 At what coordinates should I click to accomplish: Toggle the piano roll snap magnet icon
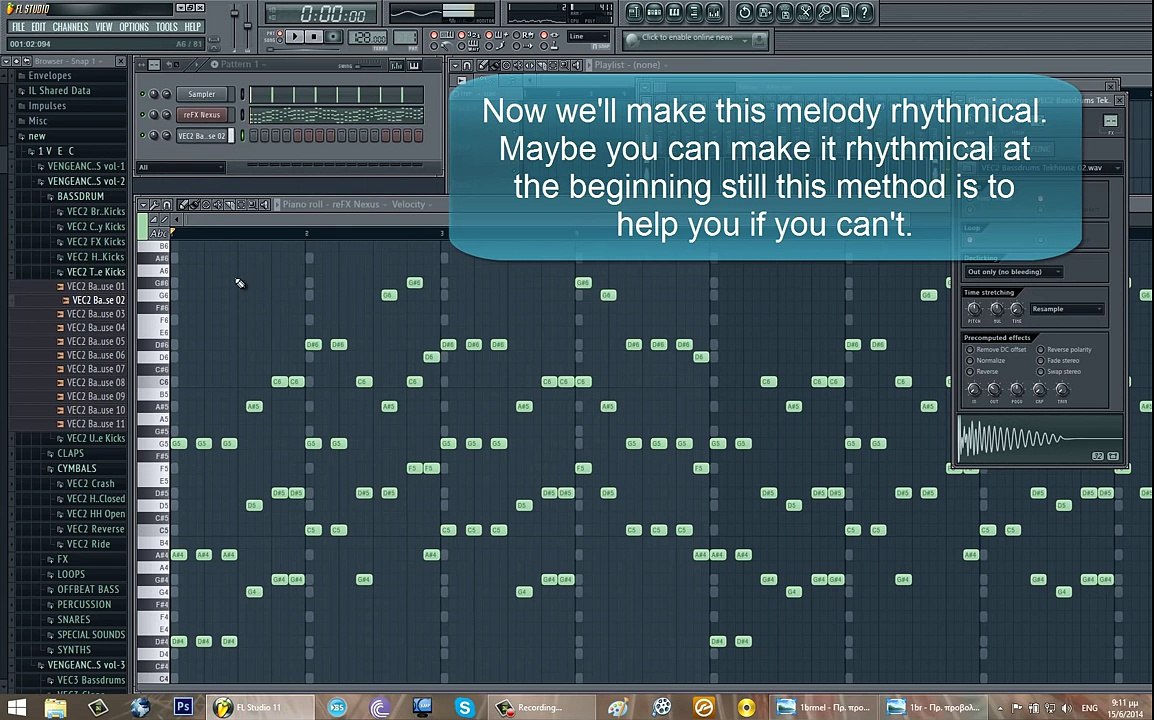(x=167, y=205)
